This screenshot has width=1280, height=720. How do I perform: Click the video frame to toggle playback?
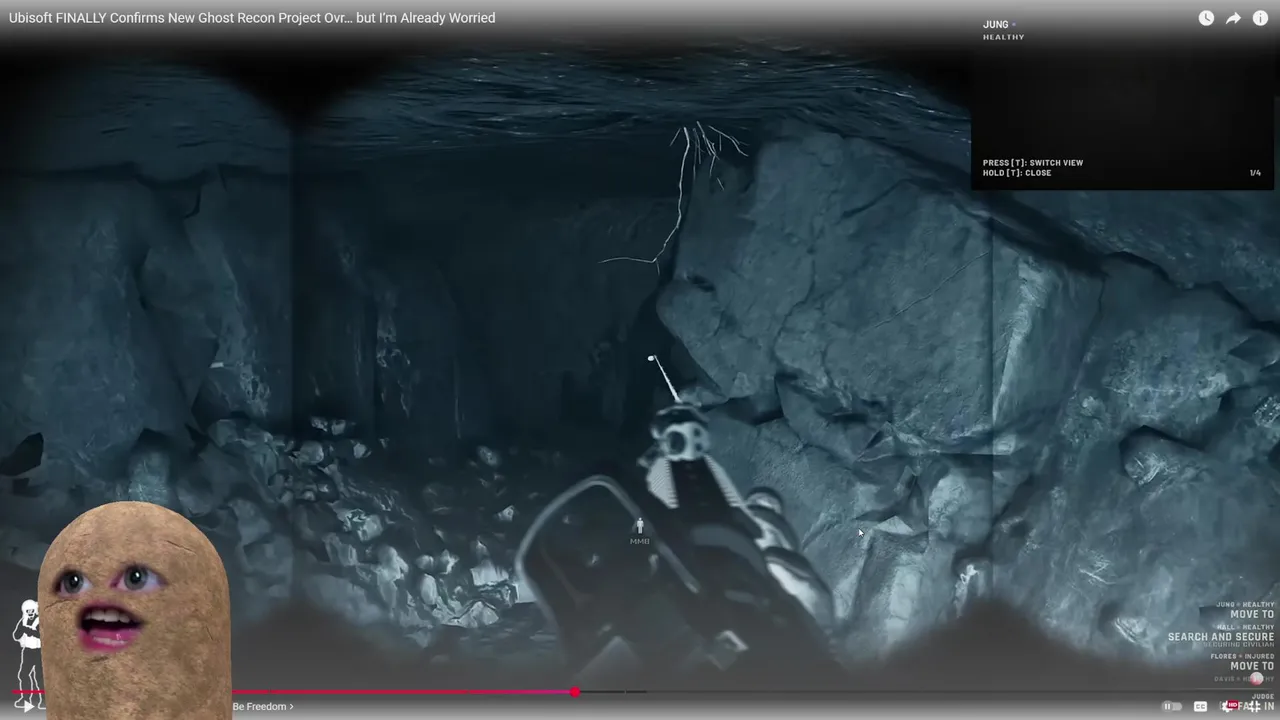point(640,360)
